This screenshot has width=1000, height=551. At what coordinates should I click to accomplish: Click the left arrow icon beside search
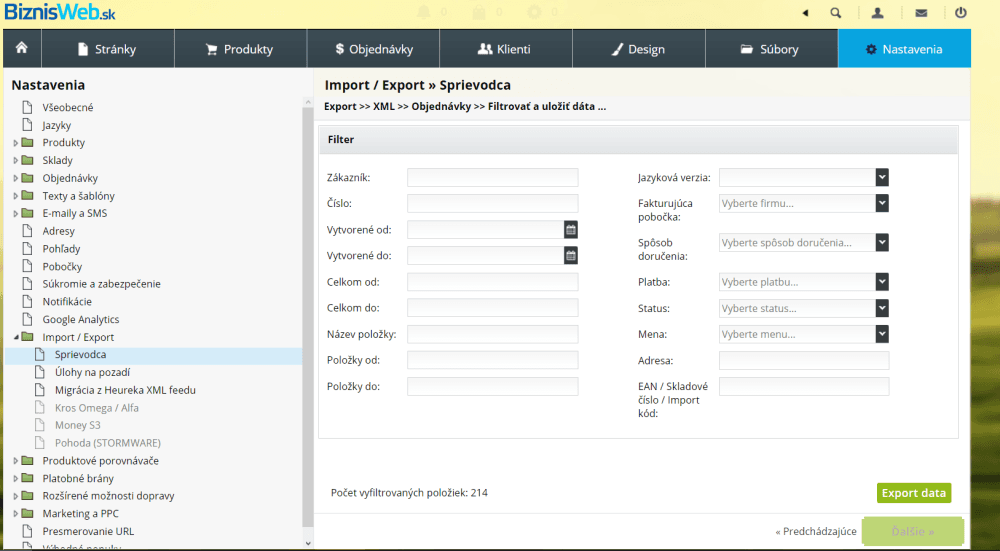805,12
